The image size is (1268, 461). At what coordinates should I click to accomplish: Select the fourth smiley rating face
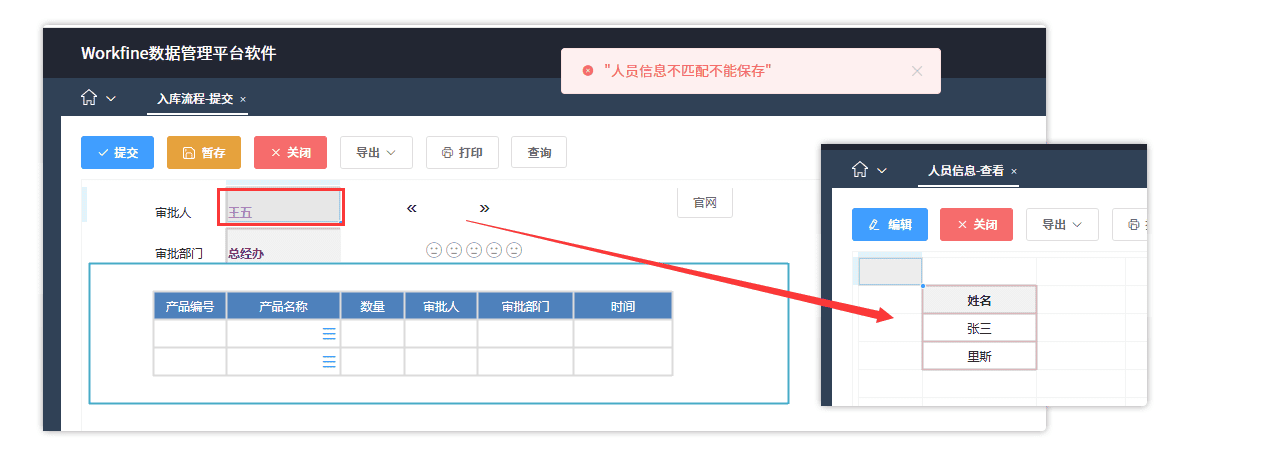494,250
